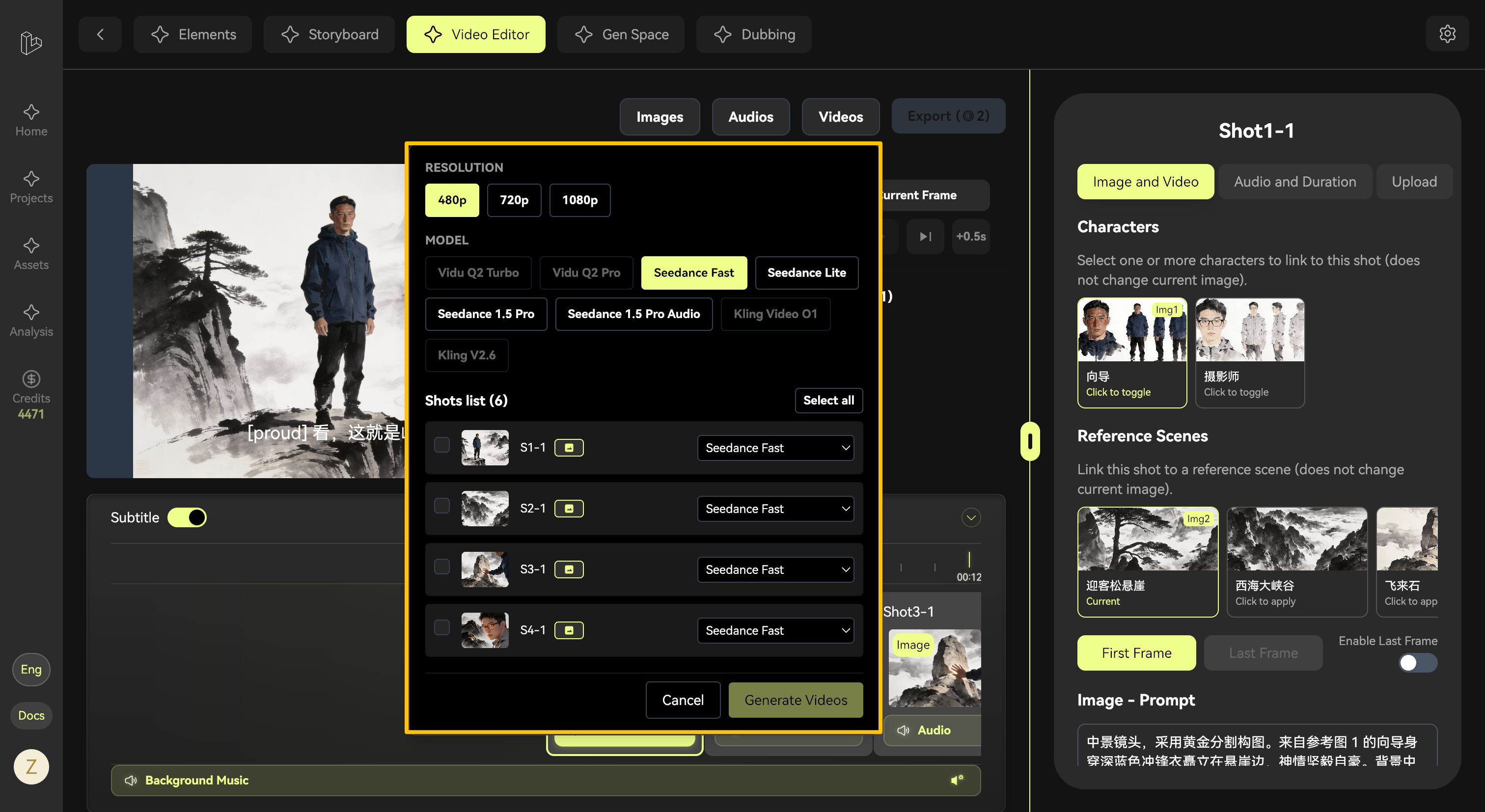Select 480p resolution
Screen dimensions: 1485x812
(x=452, y=200)
